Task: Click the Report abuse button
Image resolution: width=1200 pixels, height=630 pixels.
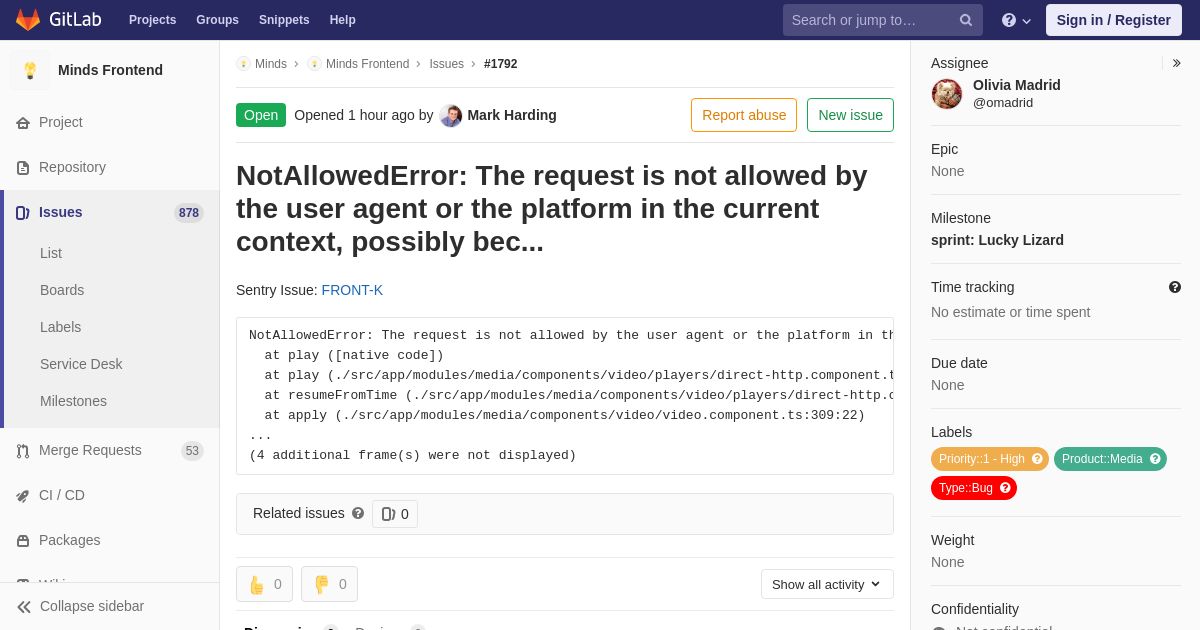Action: 744,115
